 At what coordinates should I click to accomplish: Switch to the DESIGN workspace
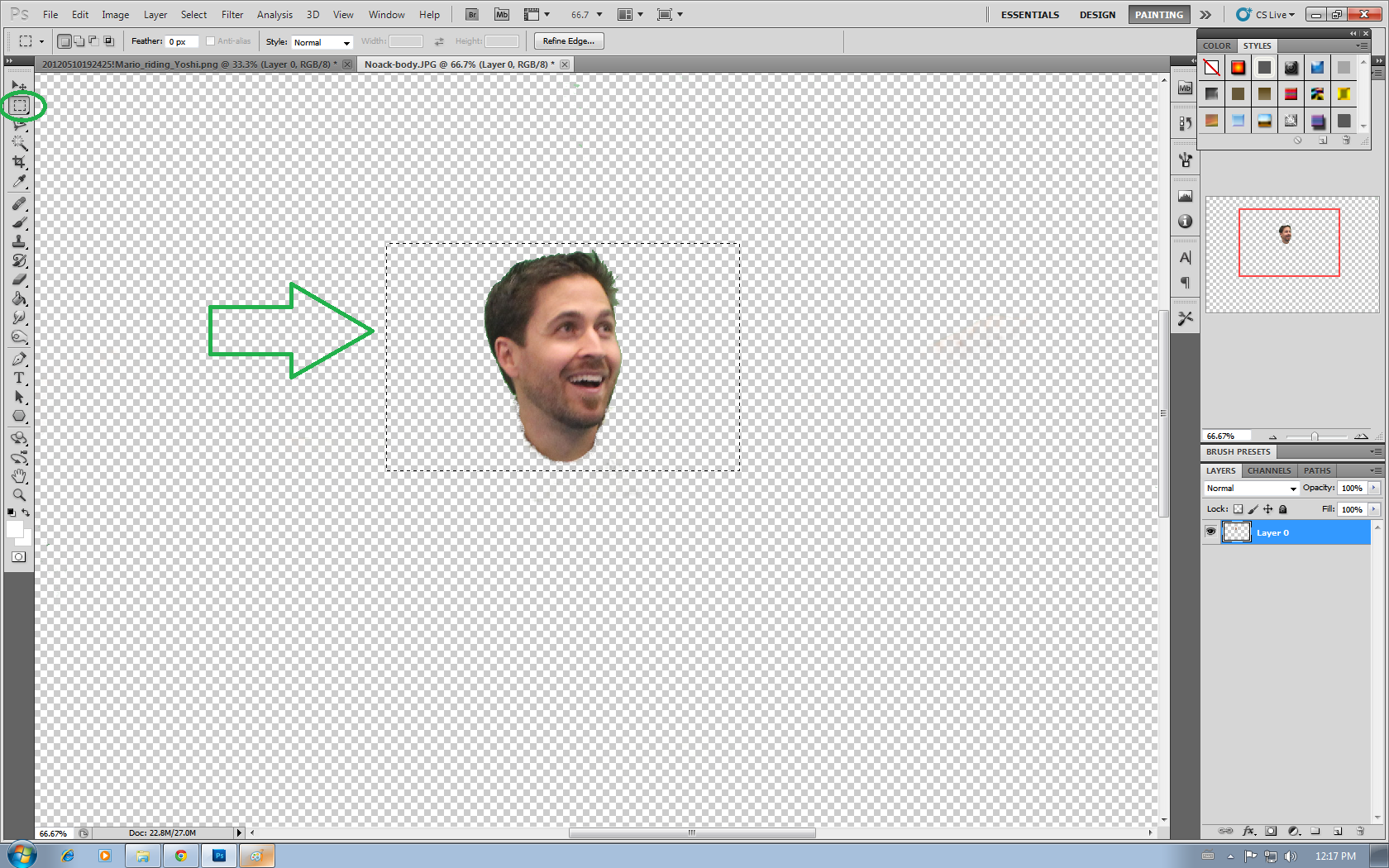click(x=1097, y=14)
